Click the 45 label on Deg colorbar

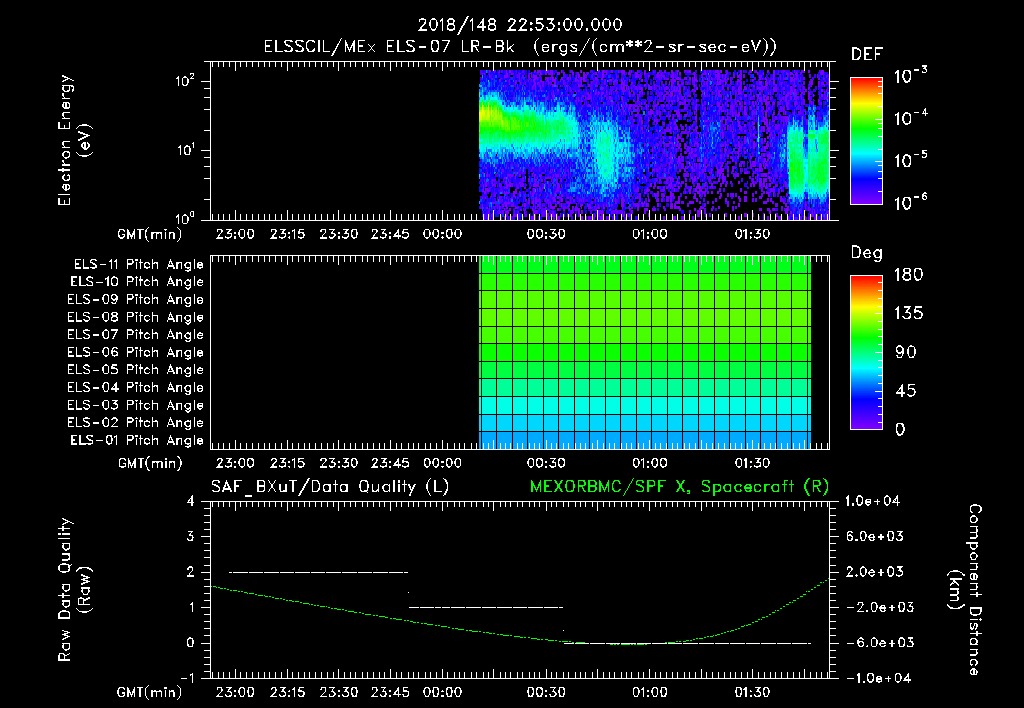(906, 391)
